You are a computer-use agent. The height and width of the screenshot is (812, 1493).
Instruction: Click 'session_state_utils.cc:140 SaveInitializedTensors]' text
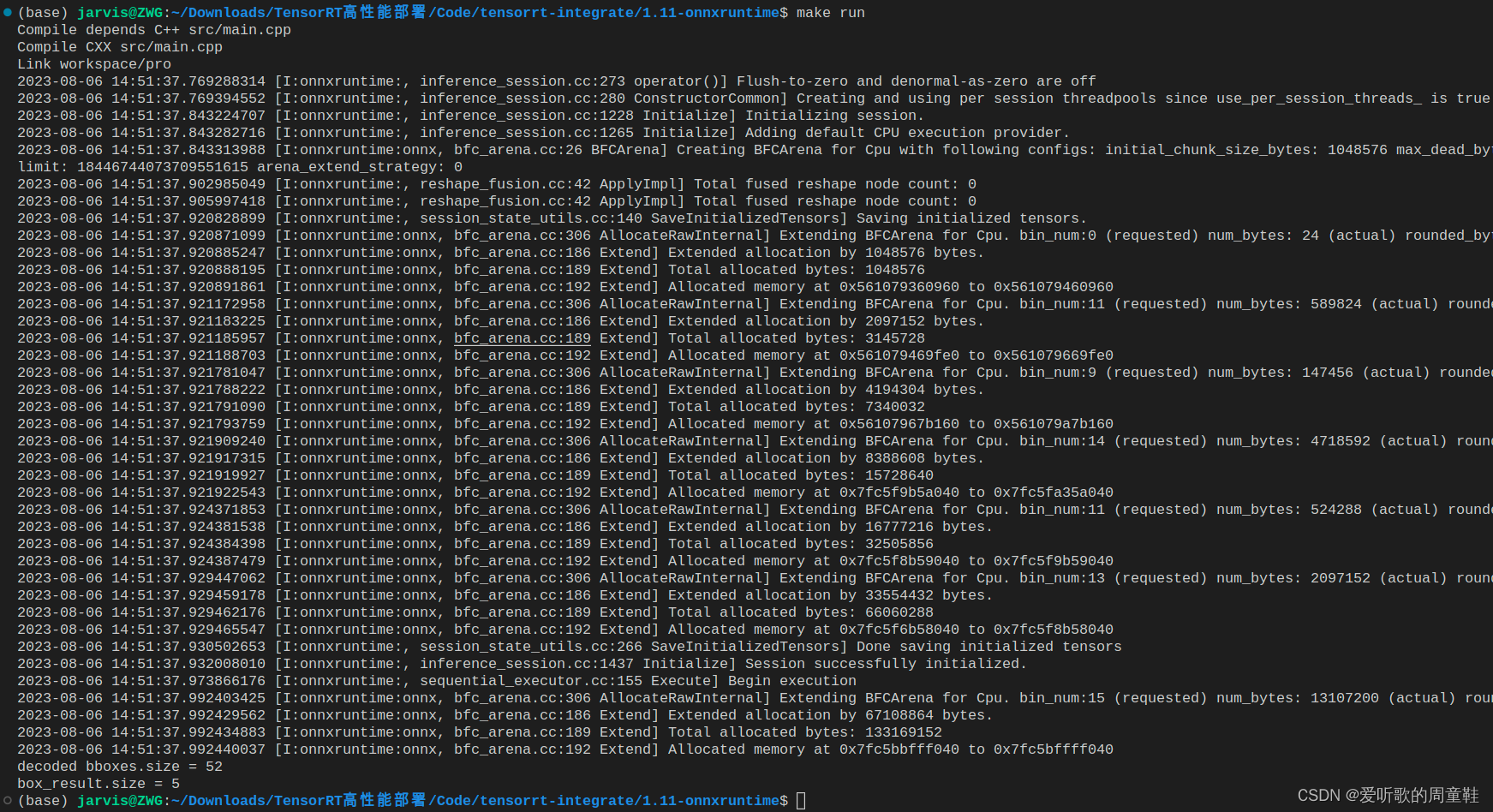[x=634, y=218]
